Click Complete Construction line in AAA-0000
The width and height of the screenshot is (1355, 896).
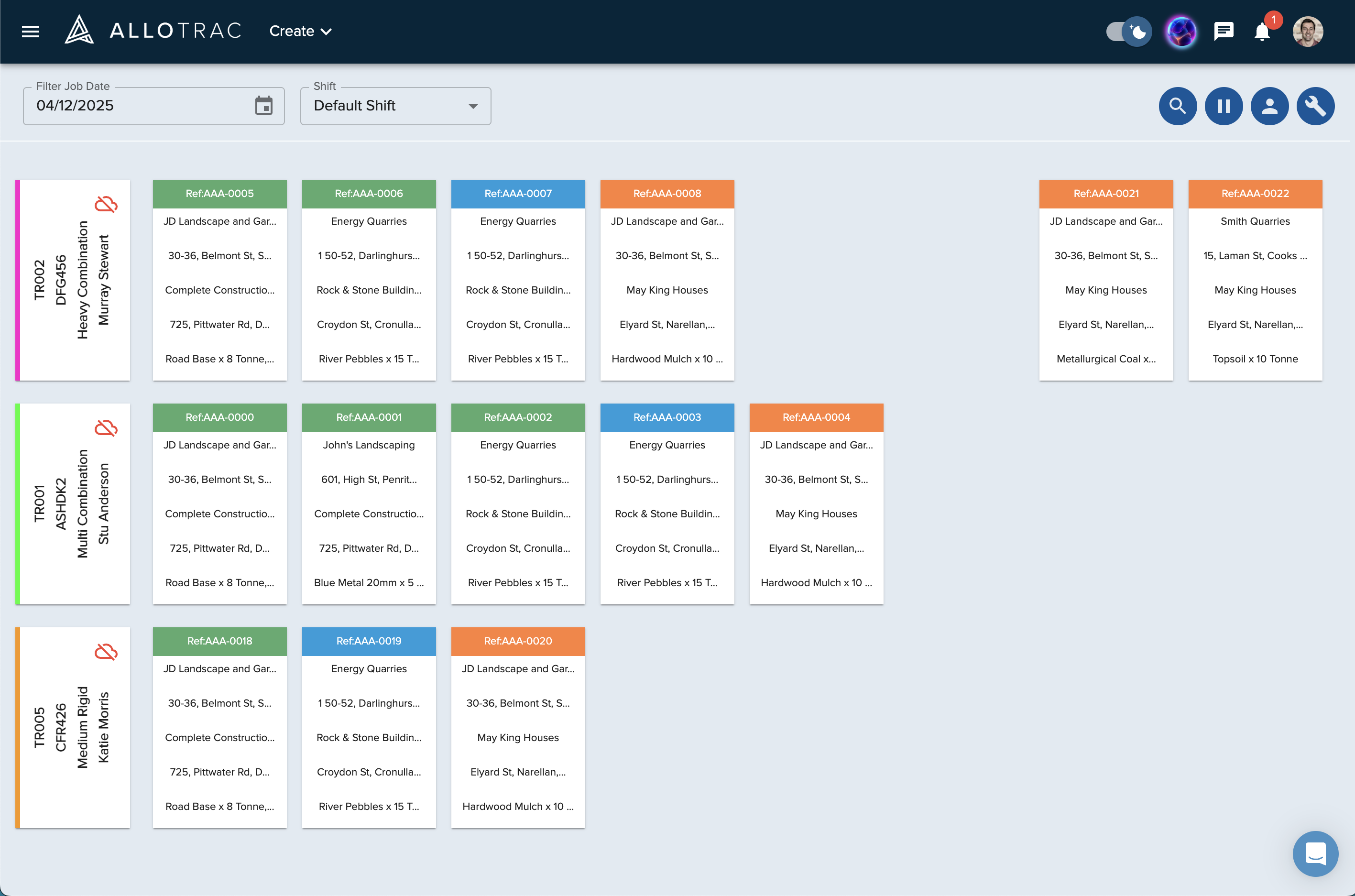[x=220, y=514]
